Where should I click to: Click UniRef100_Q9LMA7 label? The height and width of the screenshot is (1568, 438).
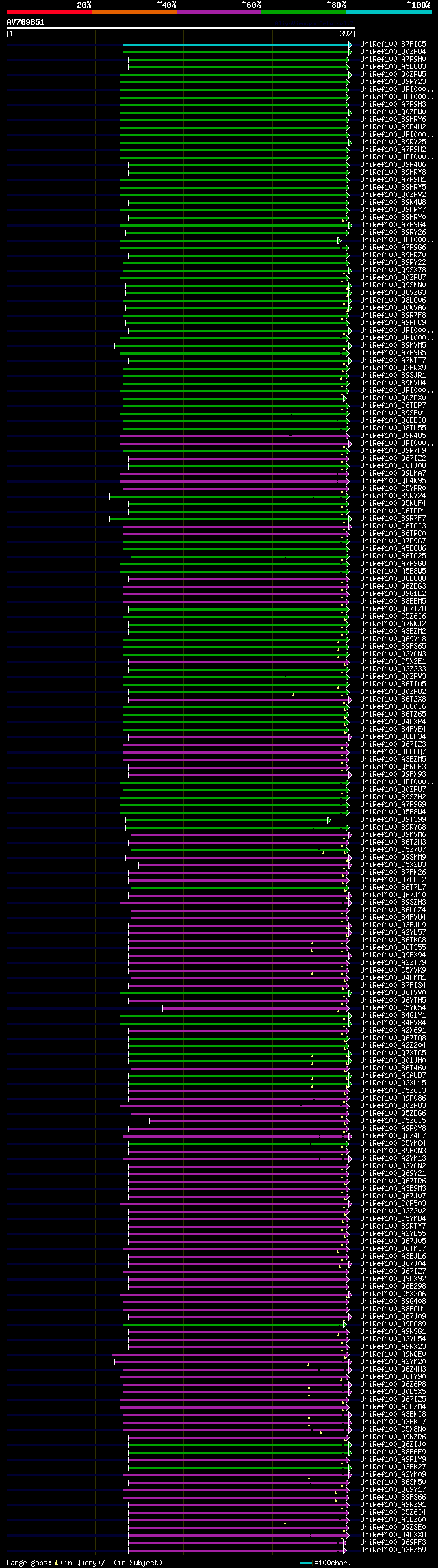(393, 474)
